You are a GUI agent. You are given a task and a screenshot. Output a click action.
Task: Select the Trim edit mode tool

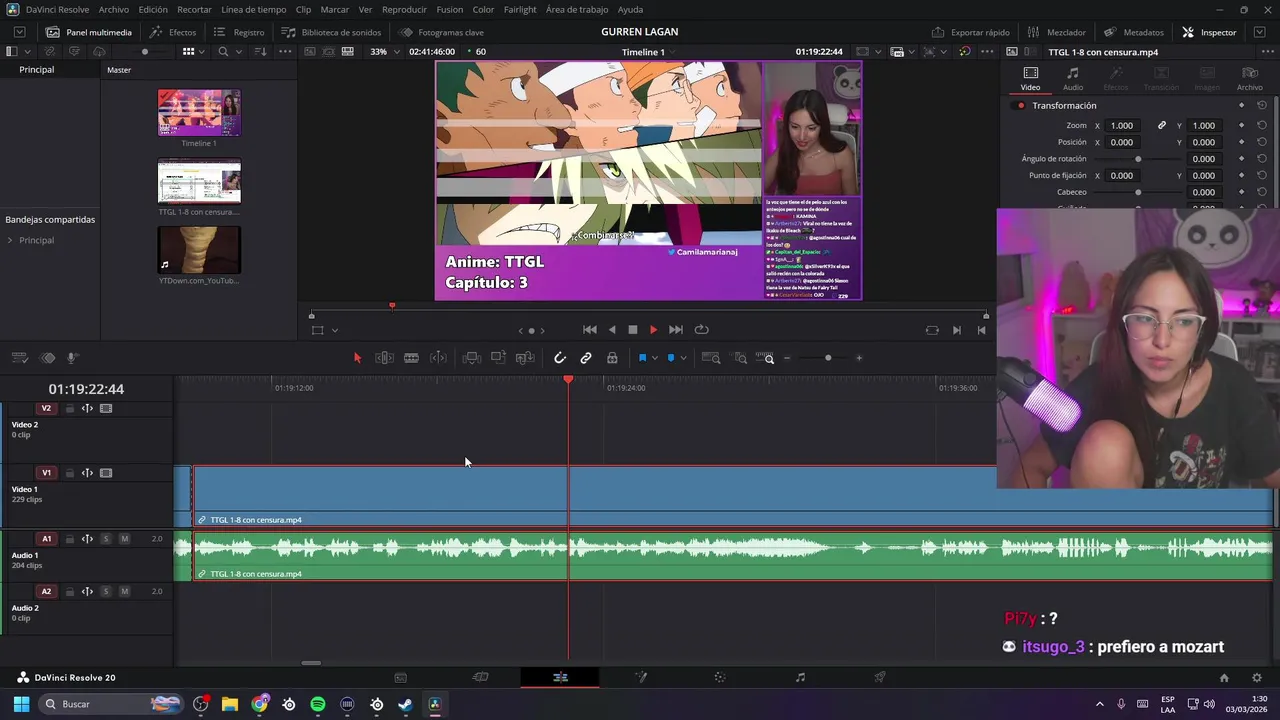[x=384, y=358]
